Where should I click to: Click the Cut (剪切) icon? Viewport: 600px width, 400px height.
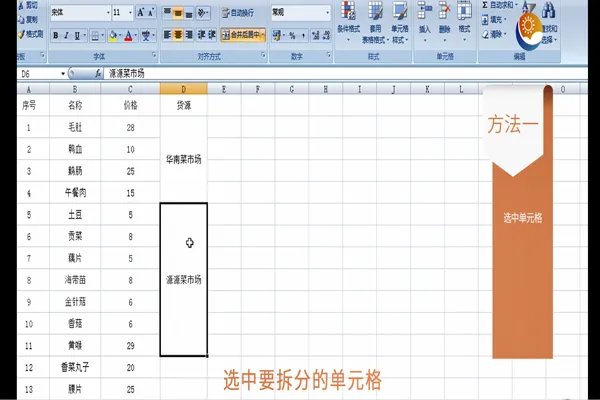(22, 5)
